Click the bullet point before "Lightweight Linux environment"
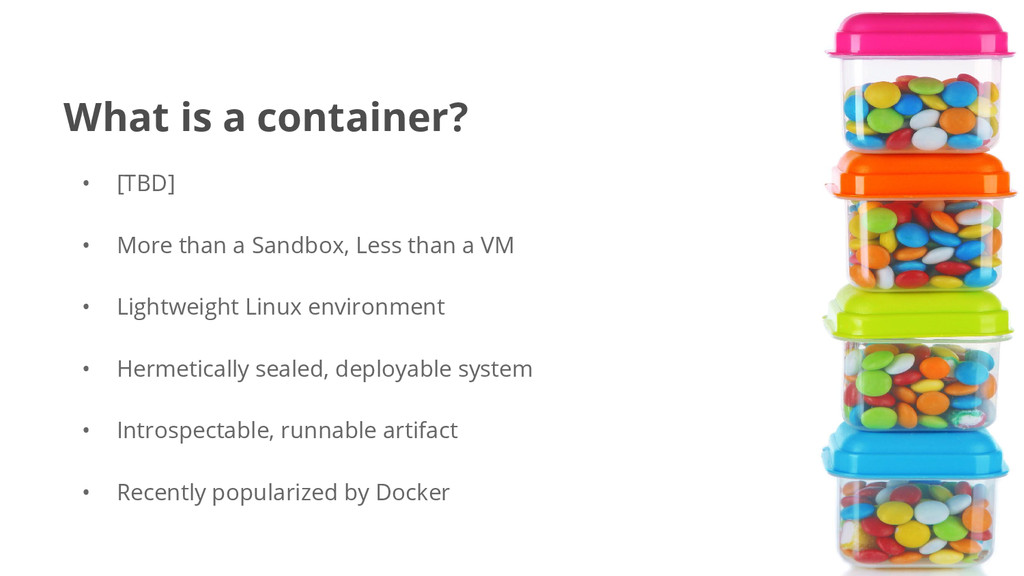1024x576 pixels. [x=86, y=307]
